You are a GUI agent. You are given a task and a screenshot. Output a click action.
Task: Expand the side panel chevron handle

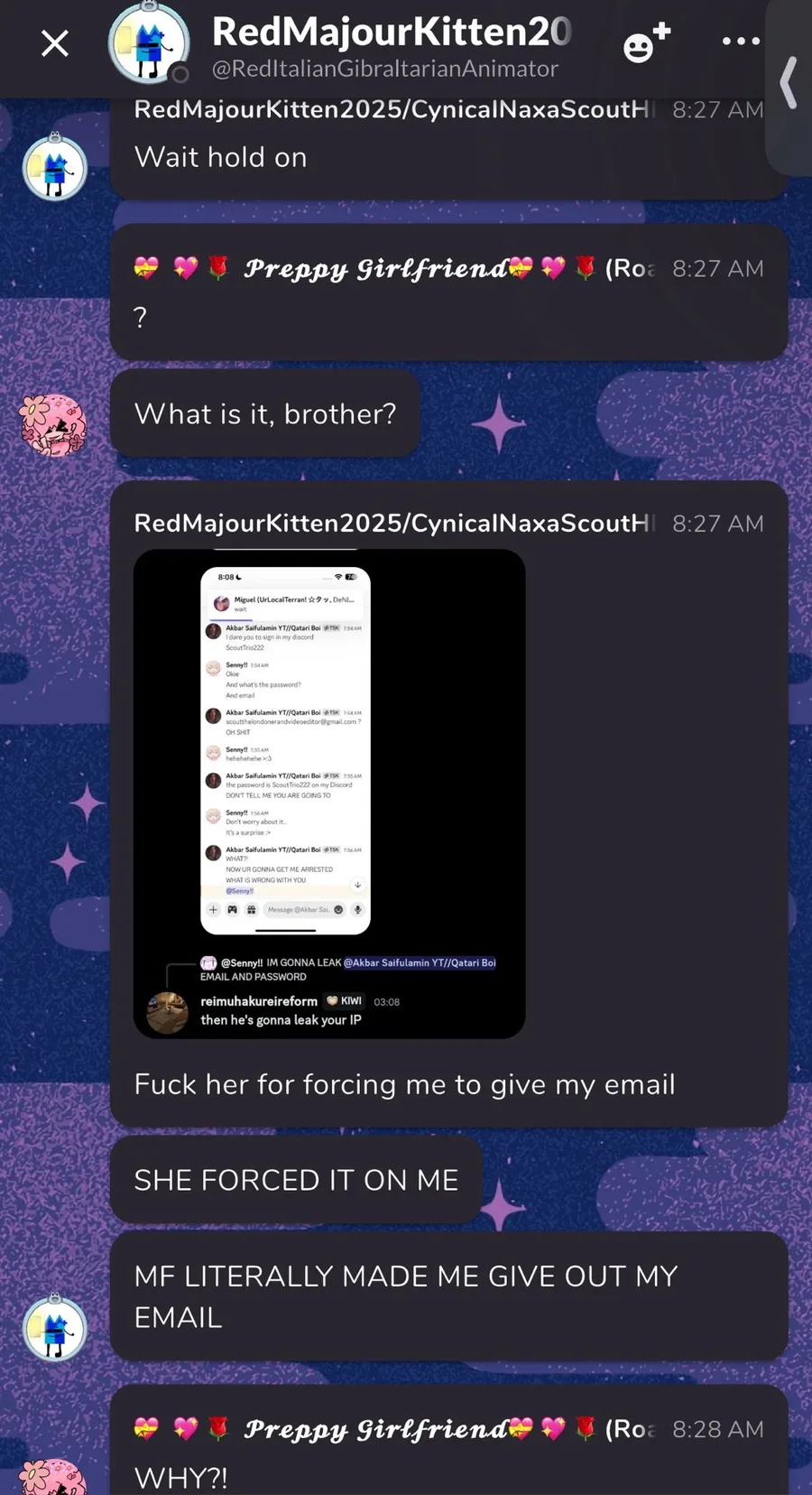click(x=789, y=83)
